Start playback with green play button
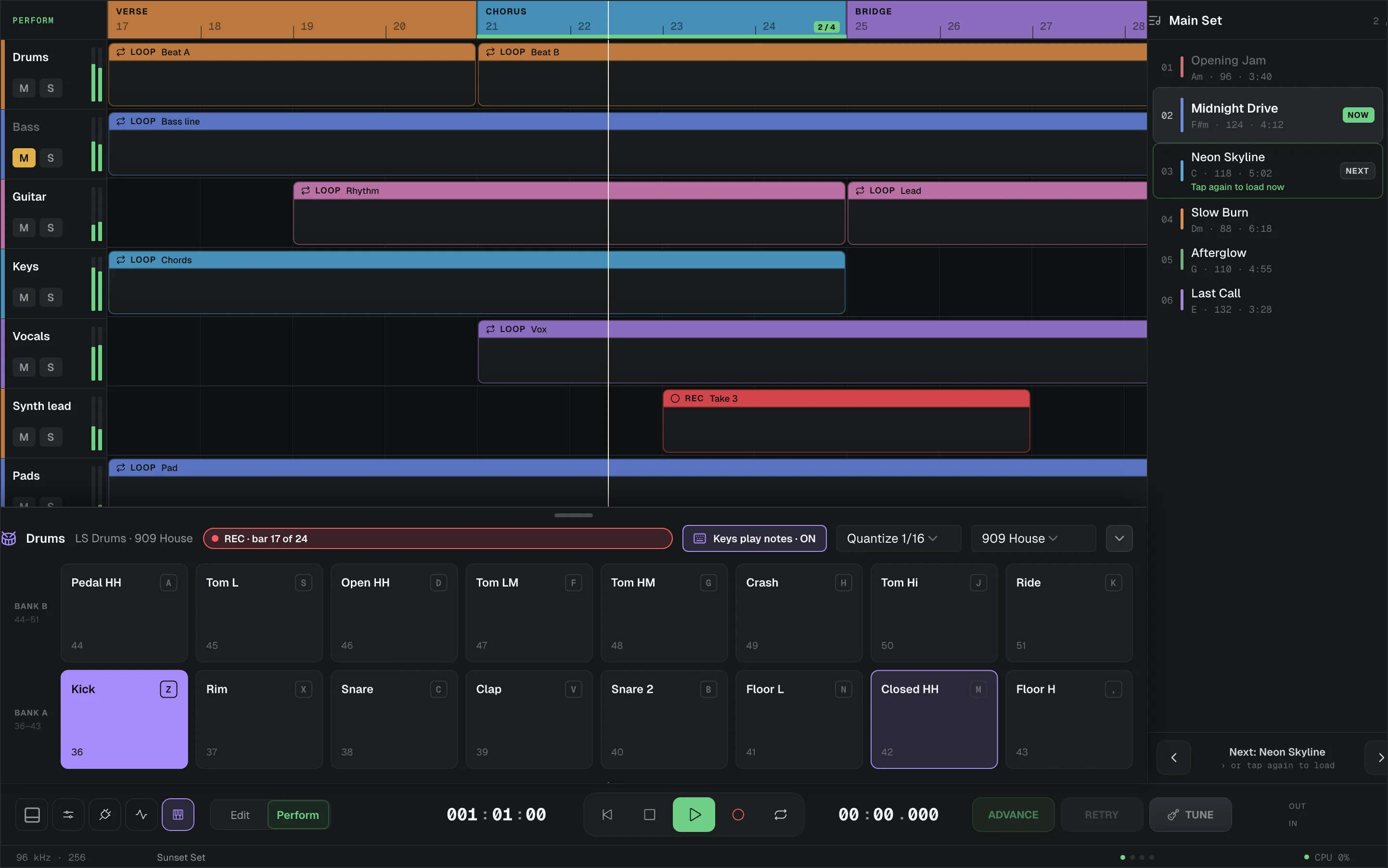 [x=694, y=815]
